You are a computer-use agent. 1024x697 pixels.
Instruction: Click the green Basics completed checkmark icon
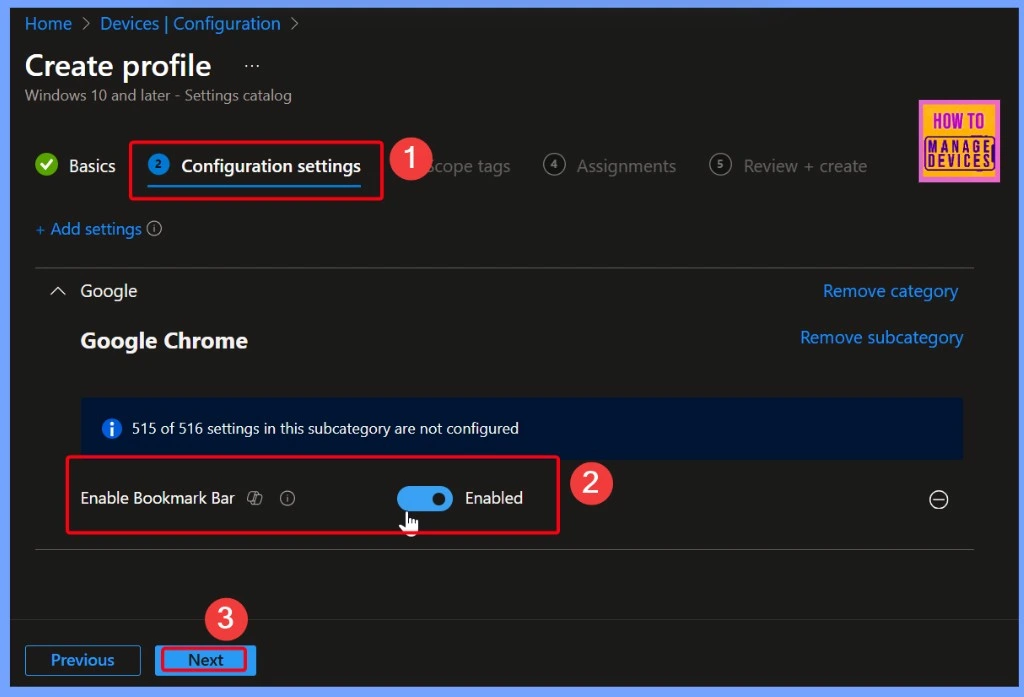[46, 165]
